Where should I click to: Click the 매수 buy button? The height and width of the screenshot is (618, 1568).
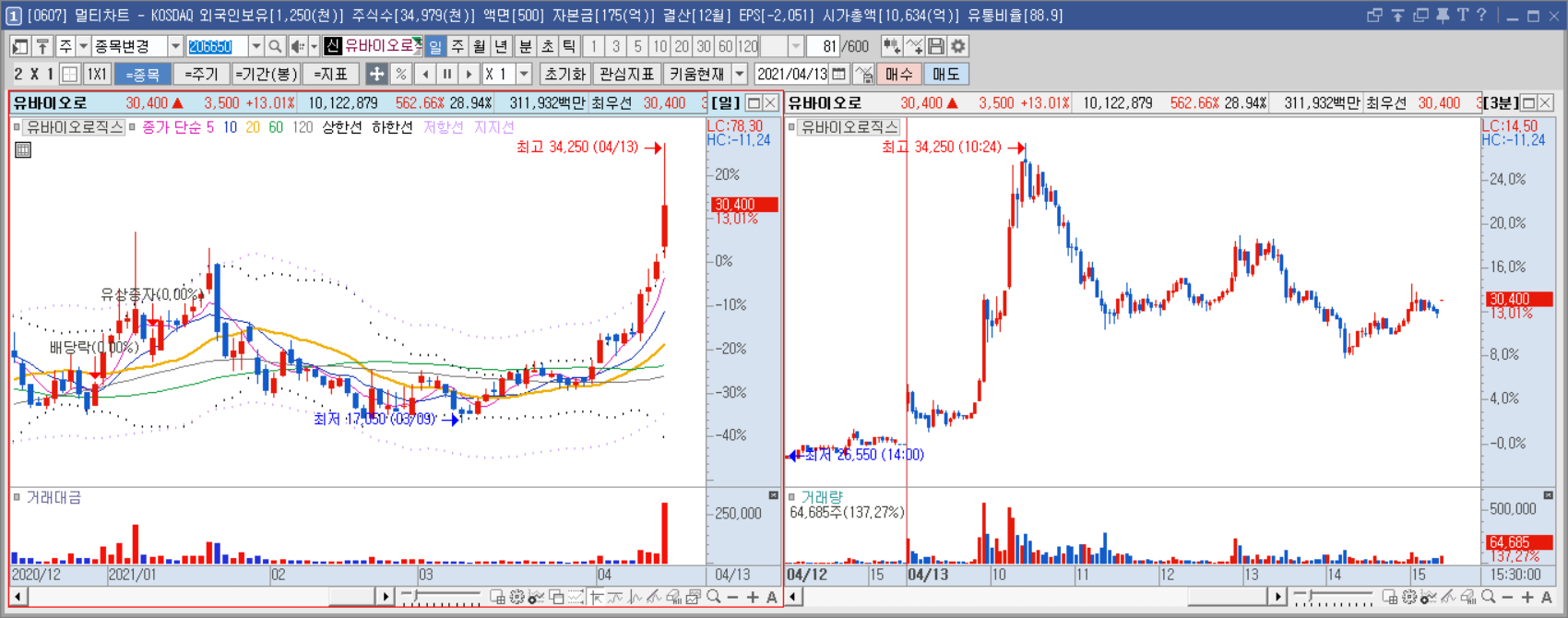point(899,74)
